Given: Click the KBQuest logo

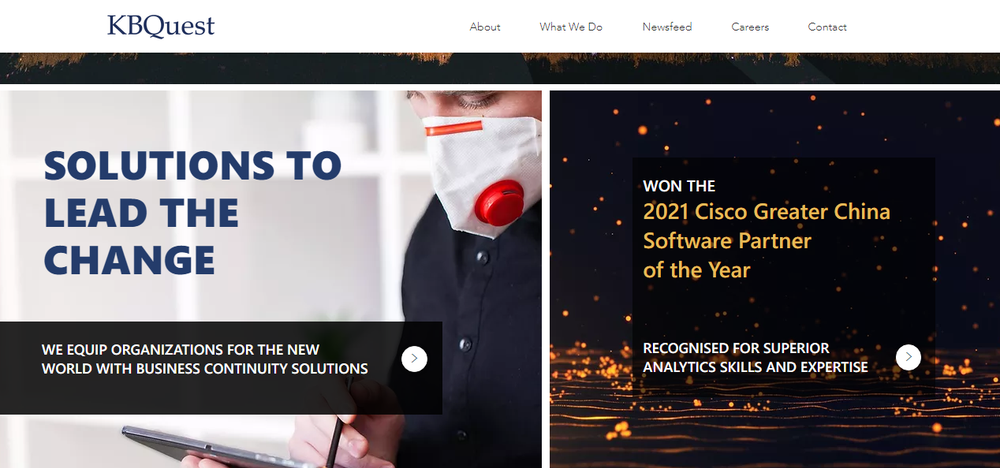Looking at the screenshot, I should pyautogui.click(x=161, y=26).
